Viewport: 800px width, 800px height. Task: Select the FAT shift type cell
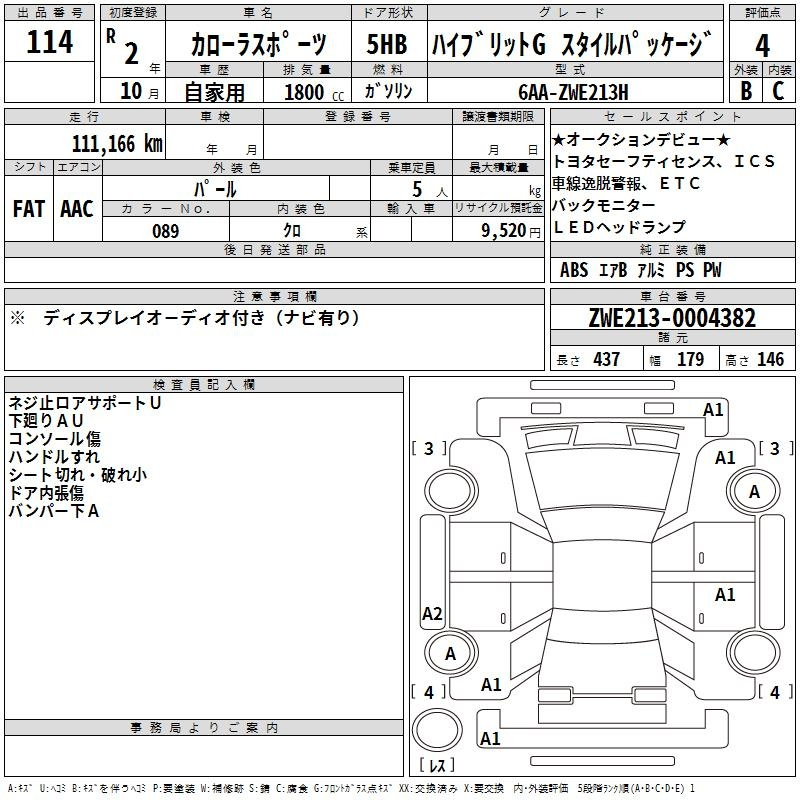coord(28,208)
